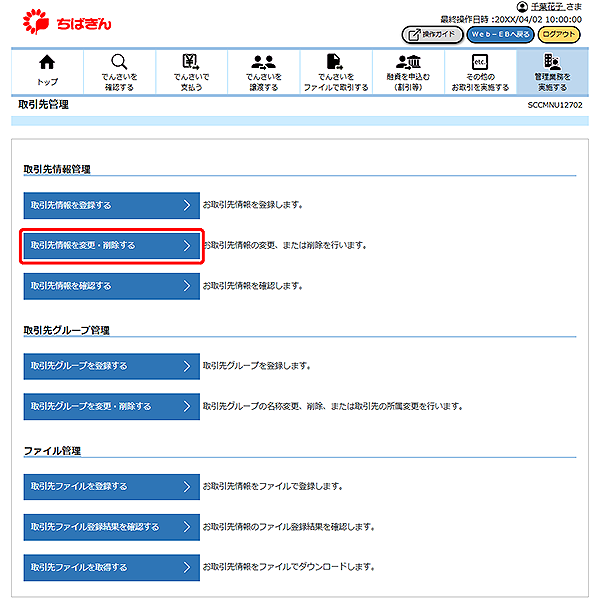Click the text 取引先グループを登録します。

(x=257, y=366)
